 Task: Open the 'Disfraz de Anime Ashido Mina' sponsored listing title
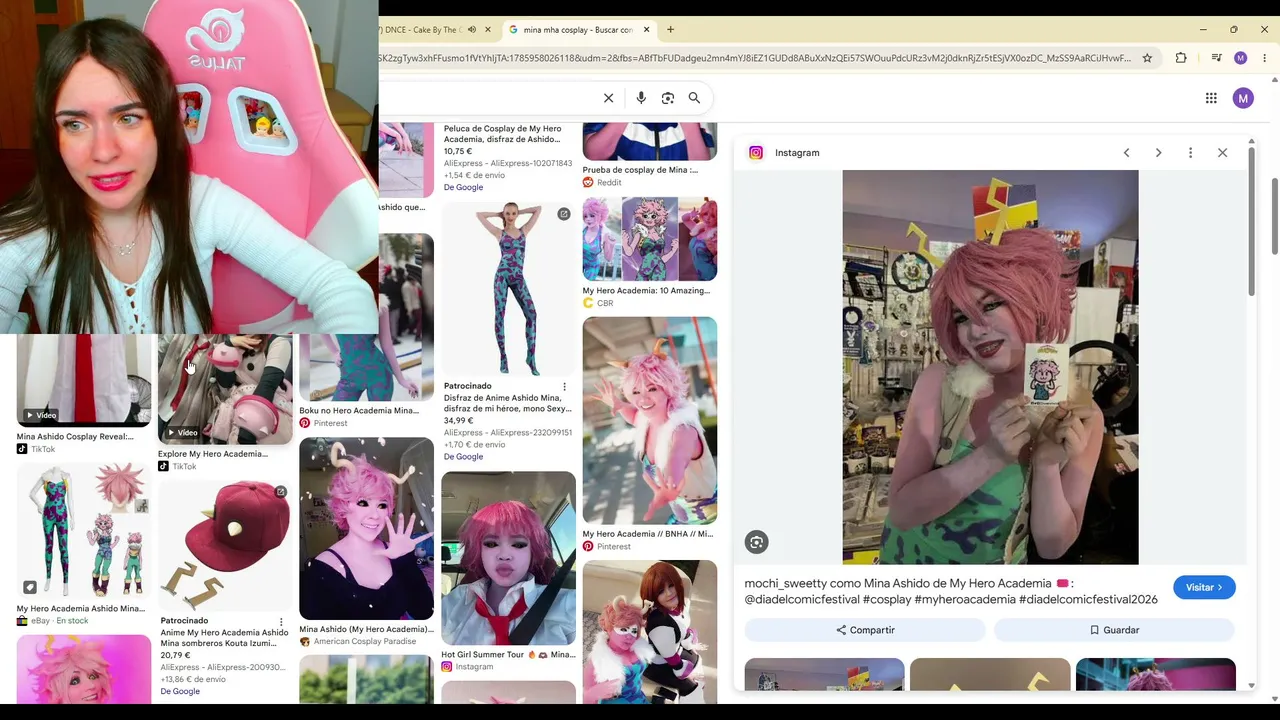pos(507,403)
